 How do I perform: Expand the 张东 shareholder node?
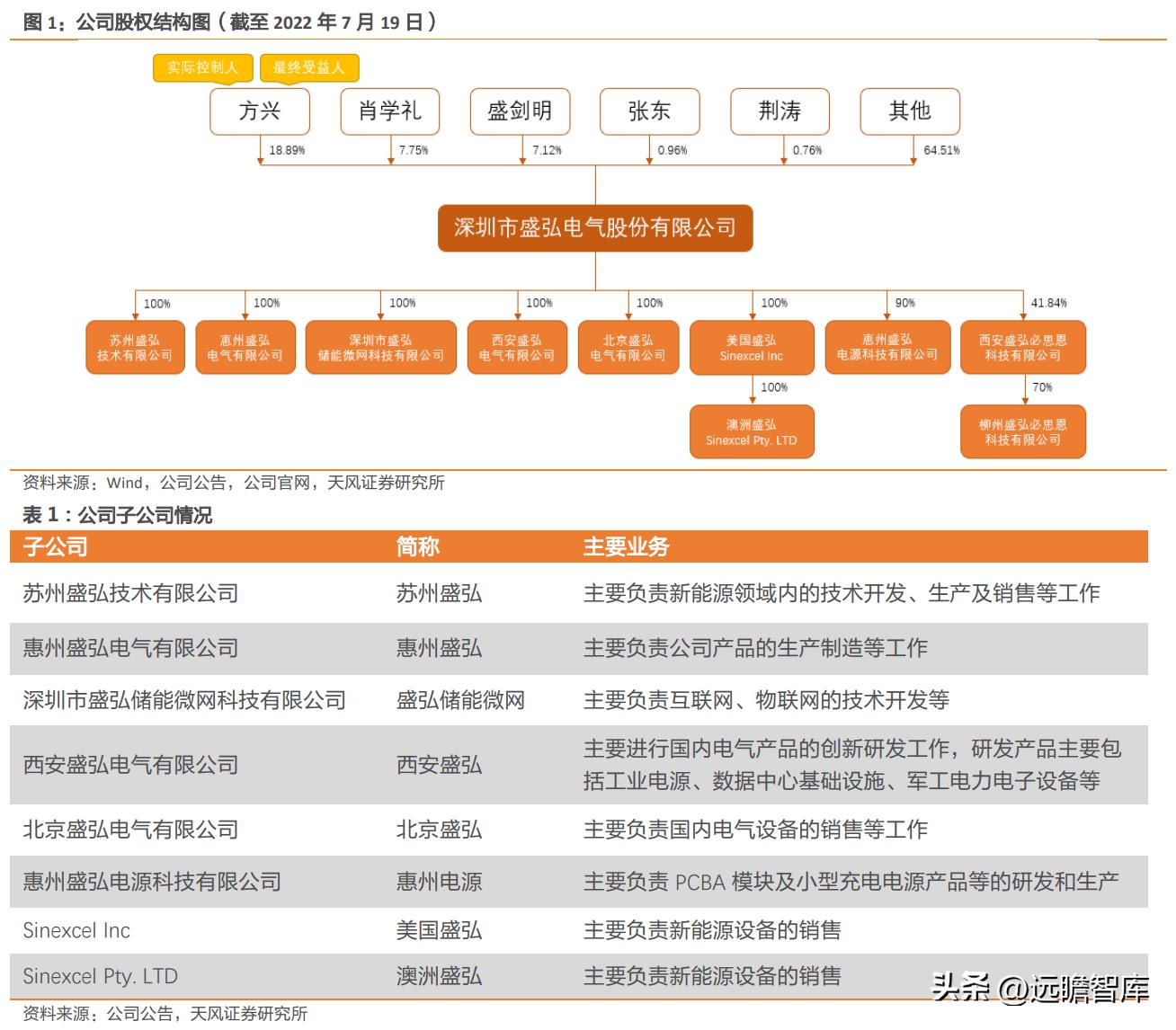(x=650, y=111)
